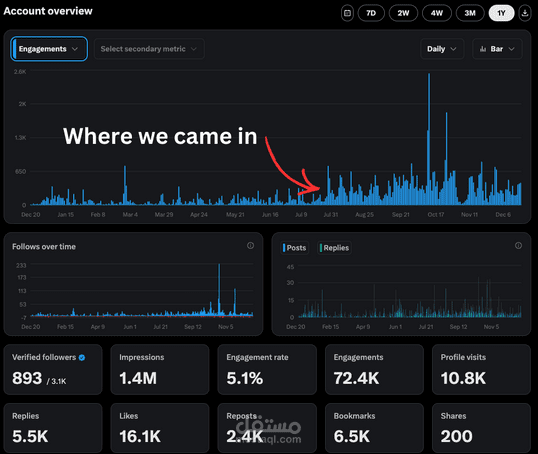Click the Account overview heading

point(48,11)
